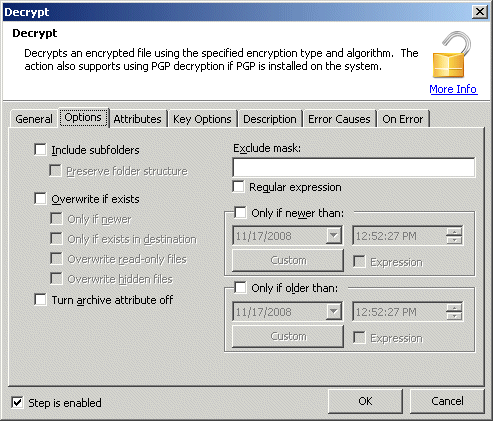Toggle Turn archive attribute off

click(40, 299)
